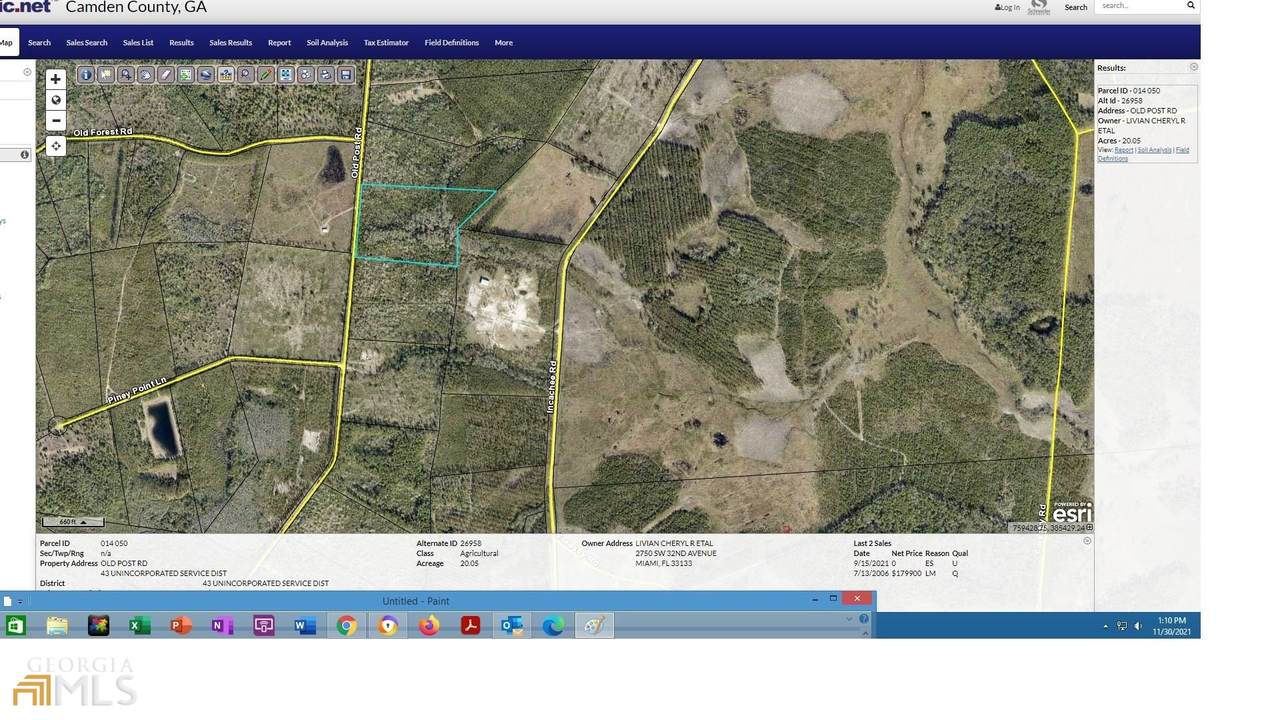Select the Identify info tool
This screenshot has height=720, width=1280.
tap(86, 74)
